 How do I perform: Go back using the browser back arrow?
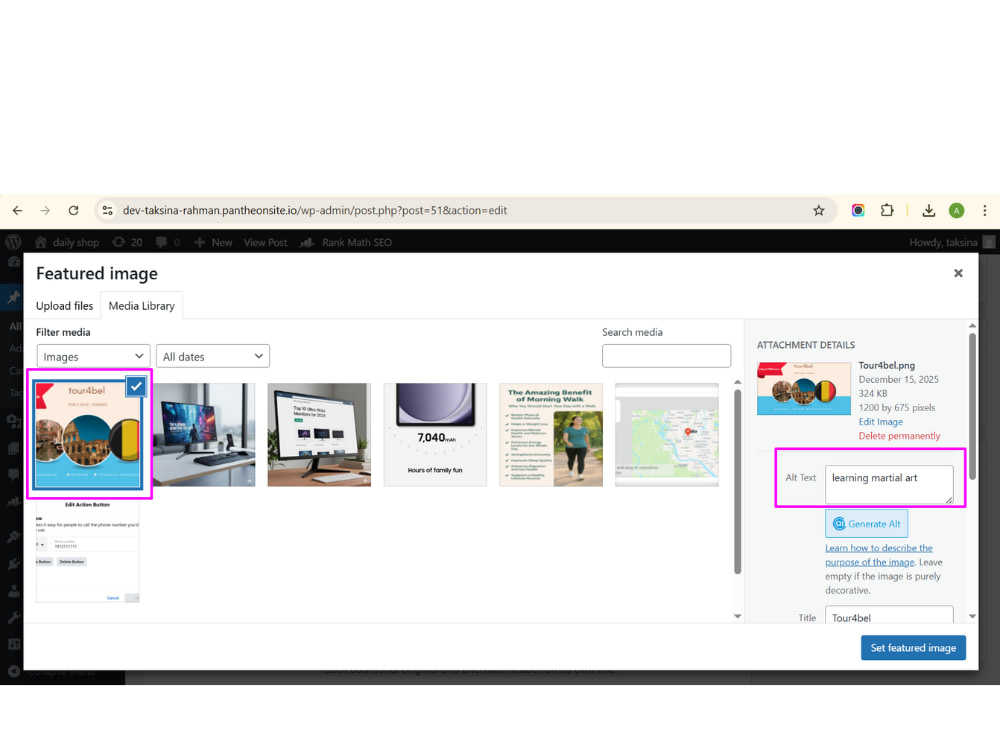(17, 210)
